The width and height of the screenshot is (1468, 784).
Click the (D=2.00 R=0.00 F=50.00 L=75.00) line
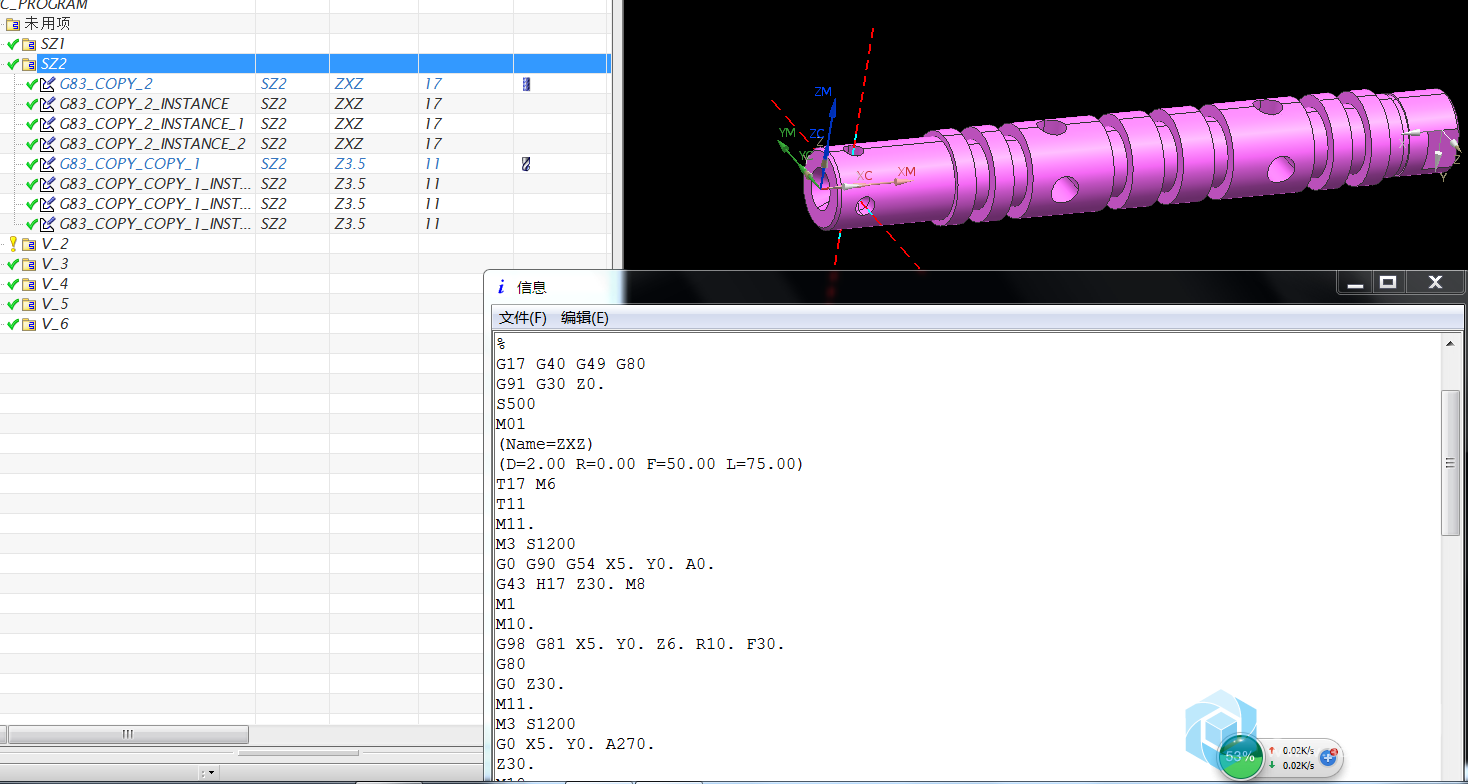(650, 464)
